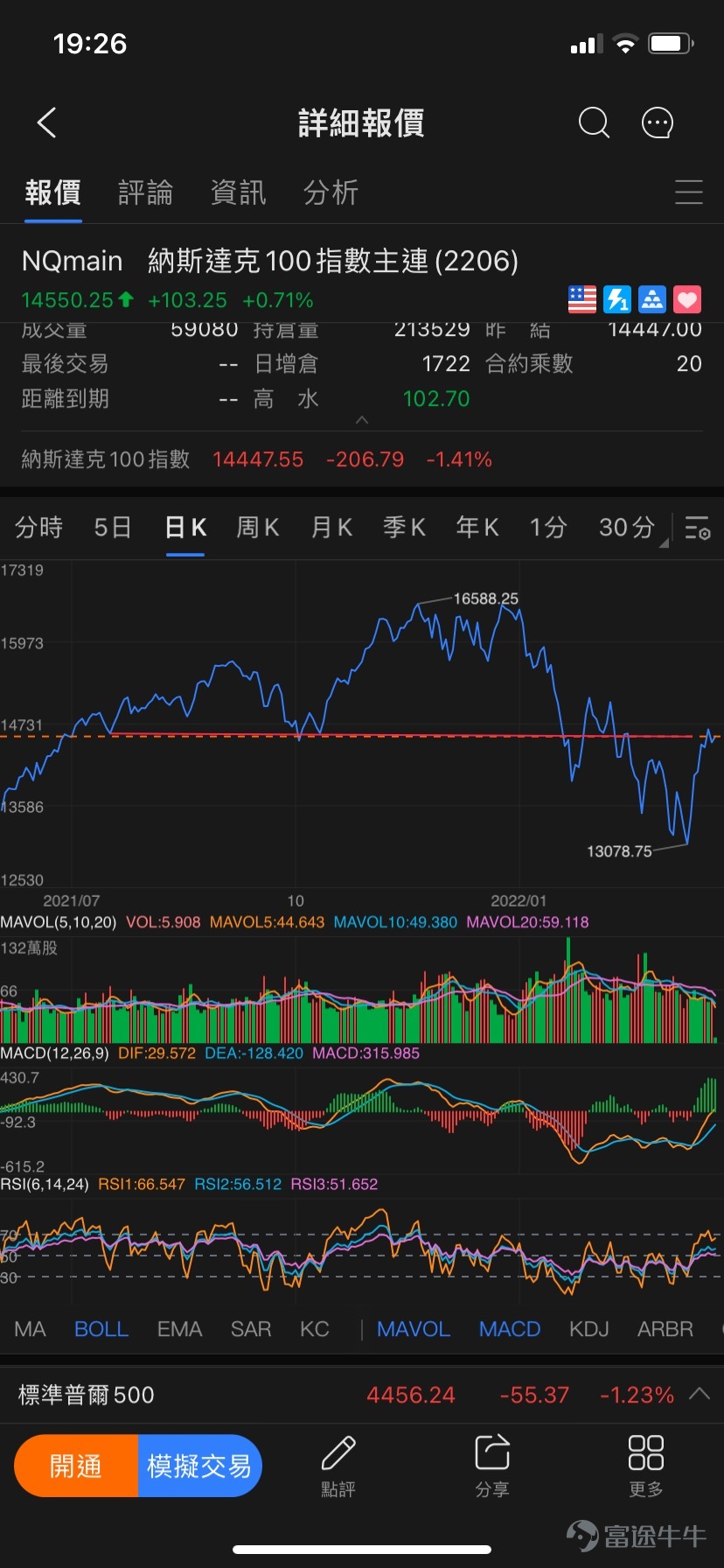The height and width of the screenshot is (1568, 724).
Task: Switch to the 資訊 tab
Action: point(238,192)
